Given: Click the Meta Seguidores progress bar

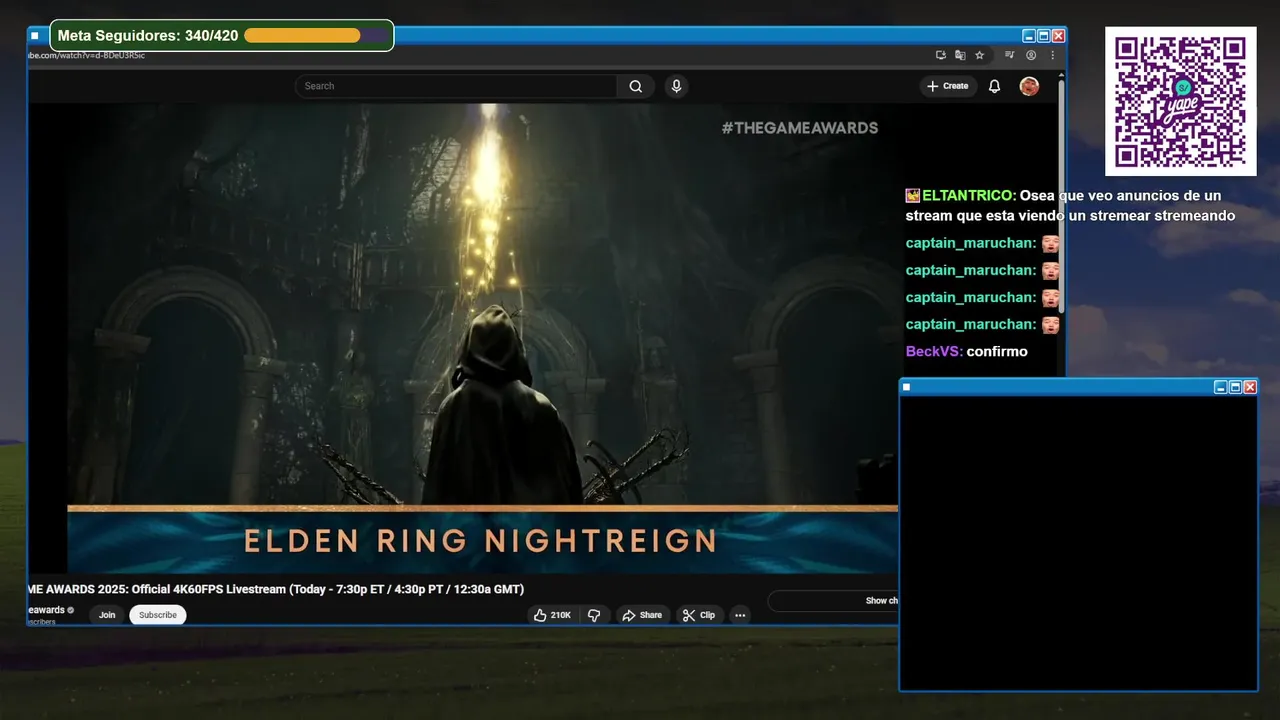Looking at the screenshot, I should tap(316, 35).
